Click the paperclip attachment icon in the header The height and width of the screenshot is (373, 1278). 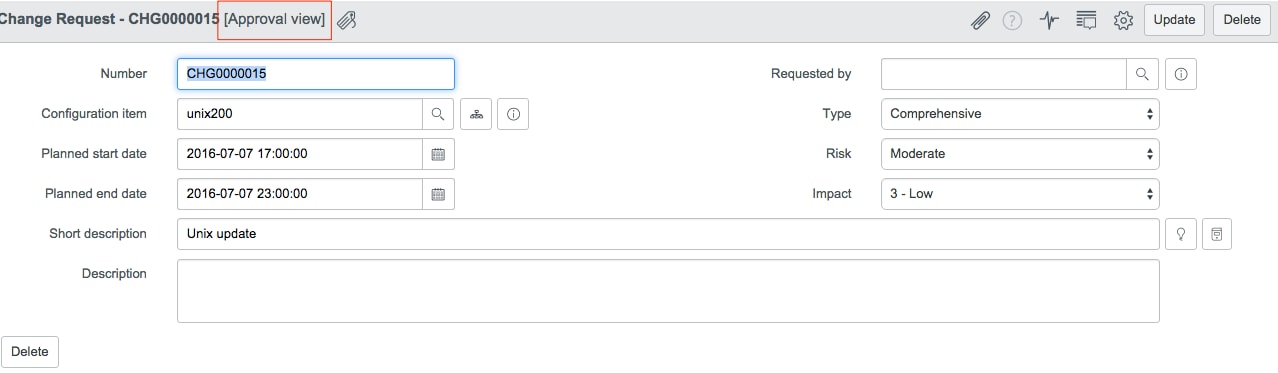pos(980,20)
